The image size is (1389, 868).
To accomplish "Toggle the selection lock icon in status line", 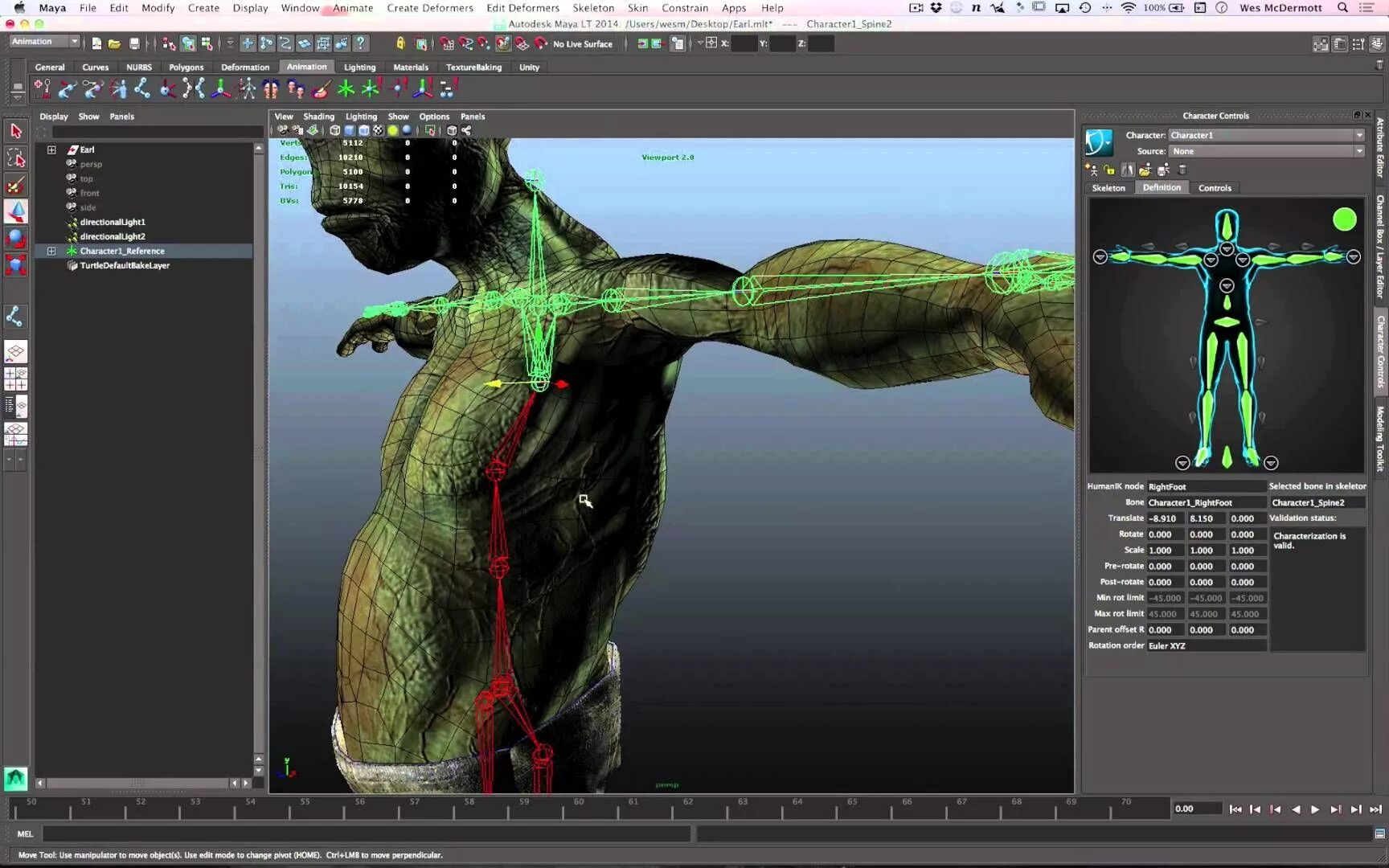I will tap(400, 43).
